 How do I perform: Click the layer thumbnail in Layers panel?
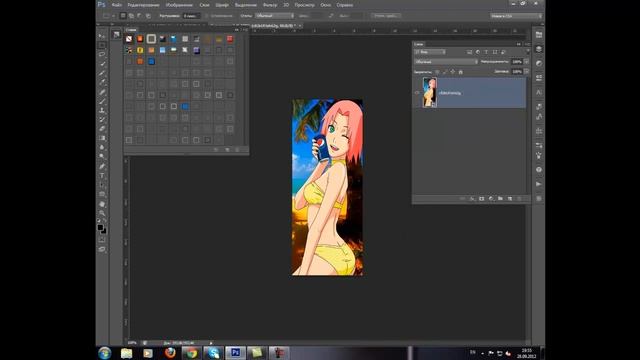click(429, 93)
